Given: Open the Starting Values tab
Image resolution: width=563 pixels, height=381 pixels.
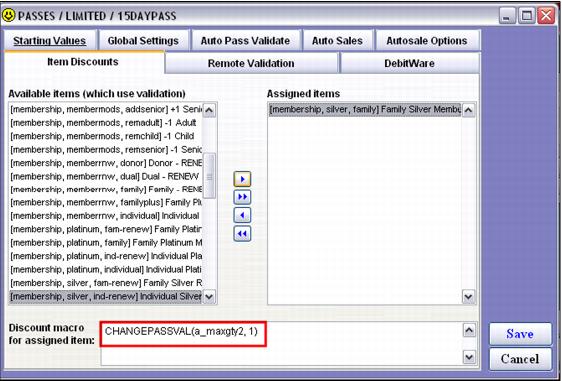Looking at the screenshot, I should (50, 41).
